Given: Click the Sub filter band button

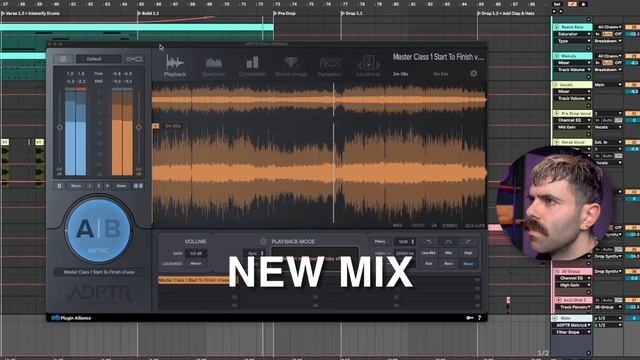Looking at the screenshot, I should [429, 264].
